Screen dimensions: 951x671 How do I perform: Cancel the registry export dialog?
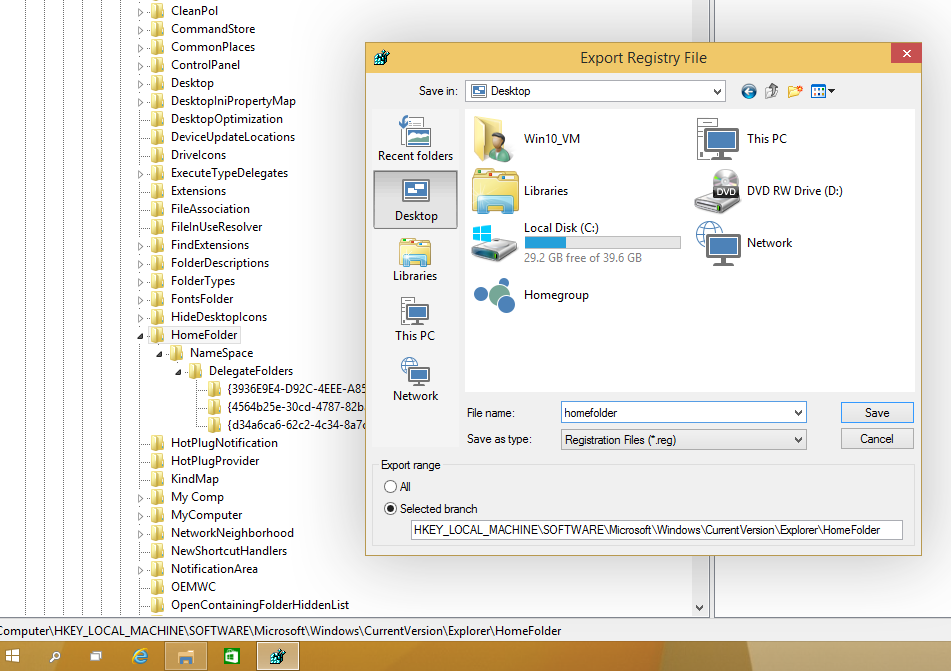click(x=876, y=438)
